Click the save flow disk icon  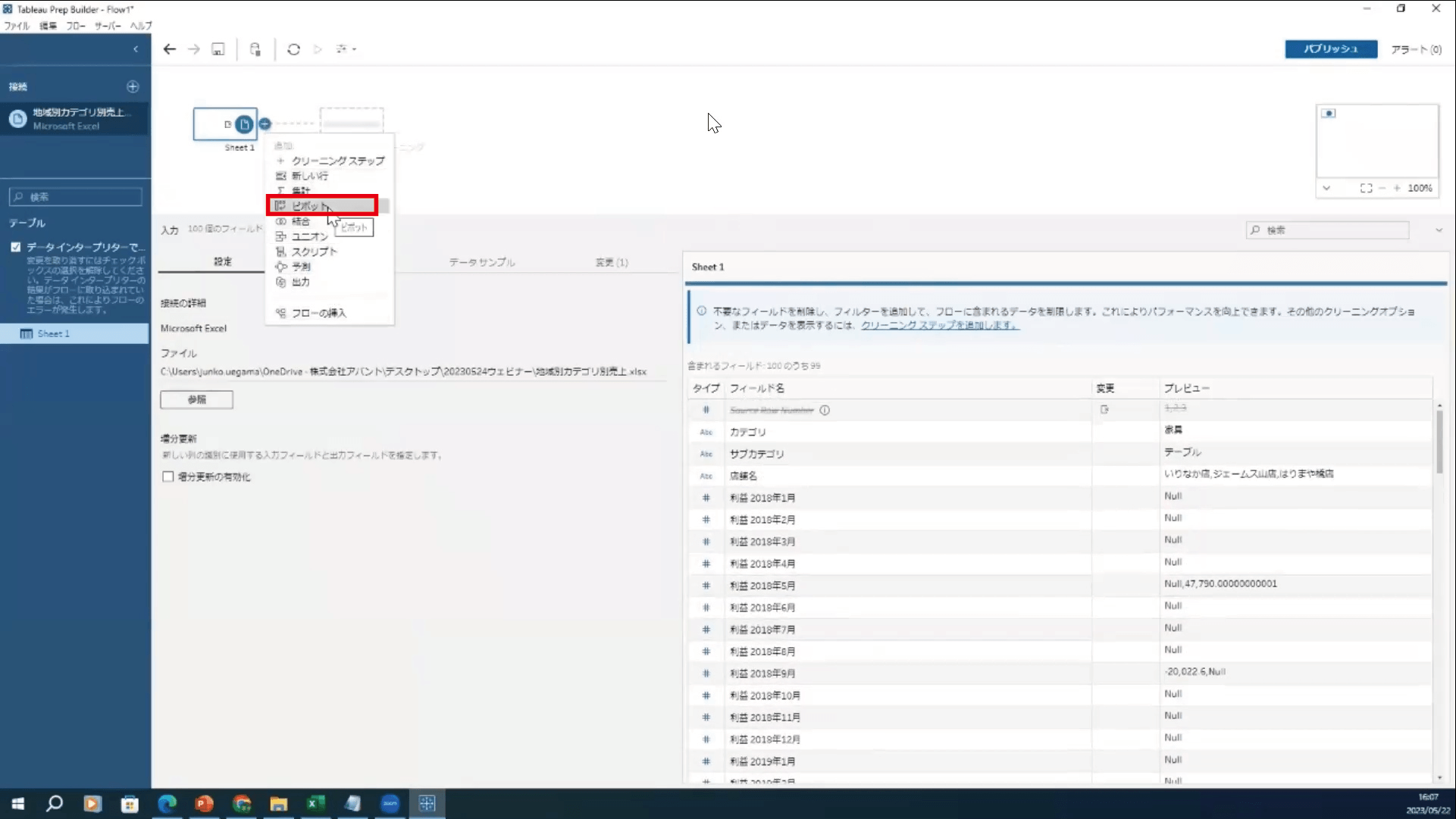218,49
